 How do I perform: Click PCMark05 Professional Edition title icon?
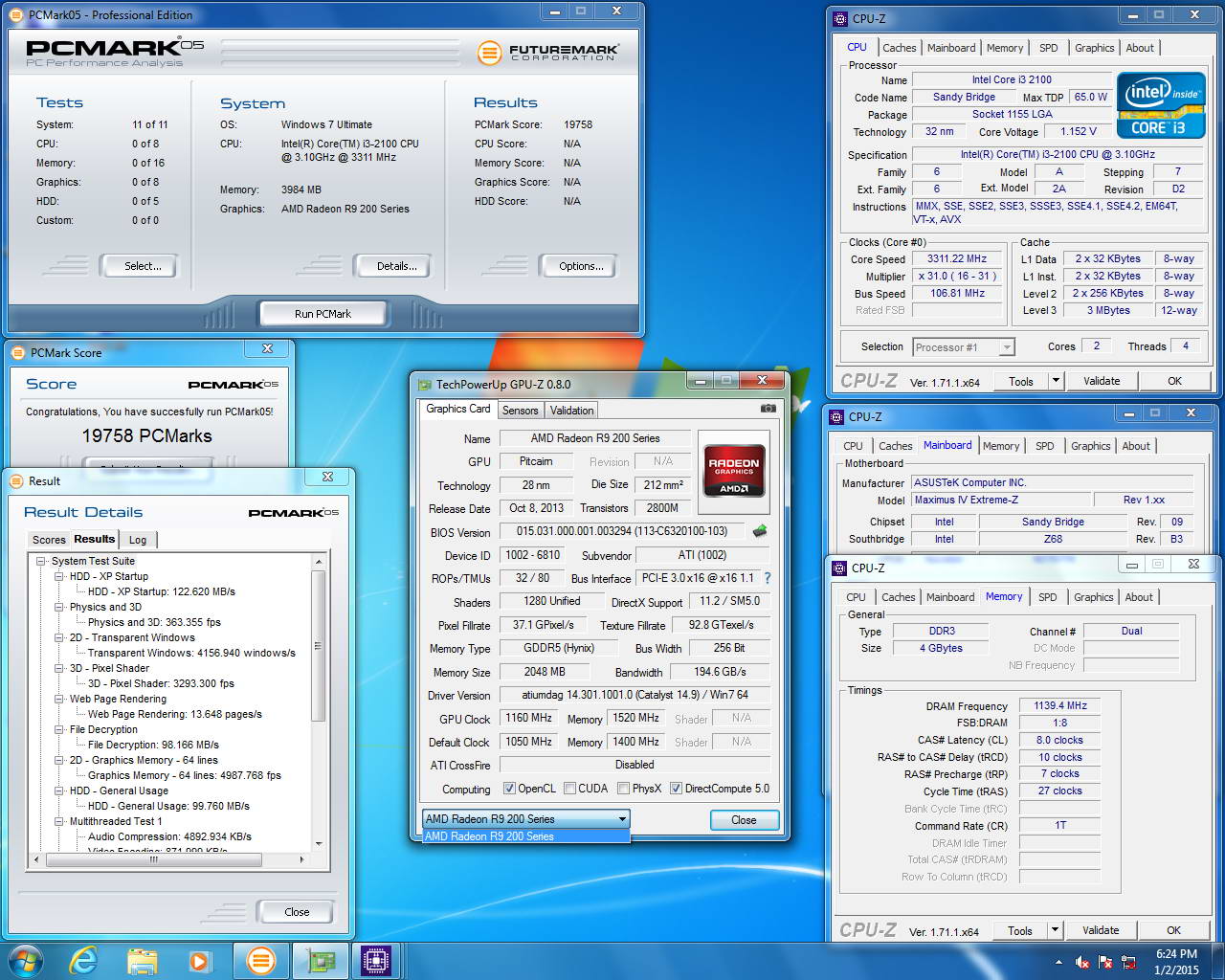[17, 14]
